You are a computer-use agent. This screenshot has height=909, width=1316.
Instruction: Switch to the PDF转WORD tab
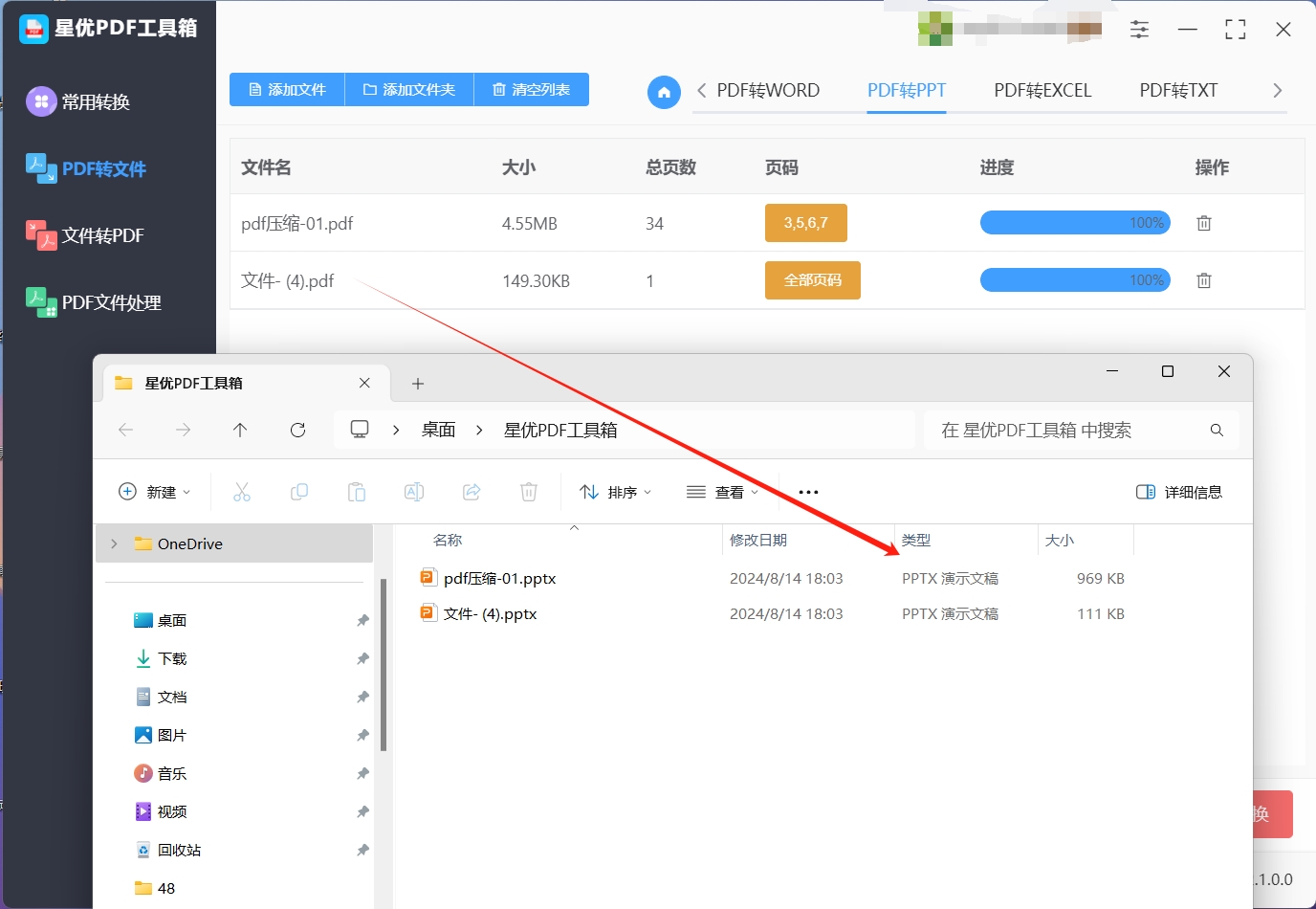pyautogui.click(x=768, y=91)
